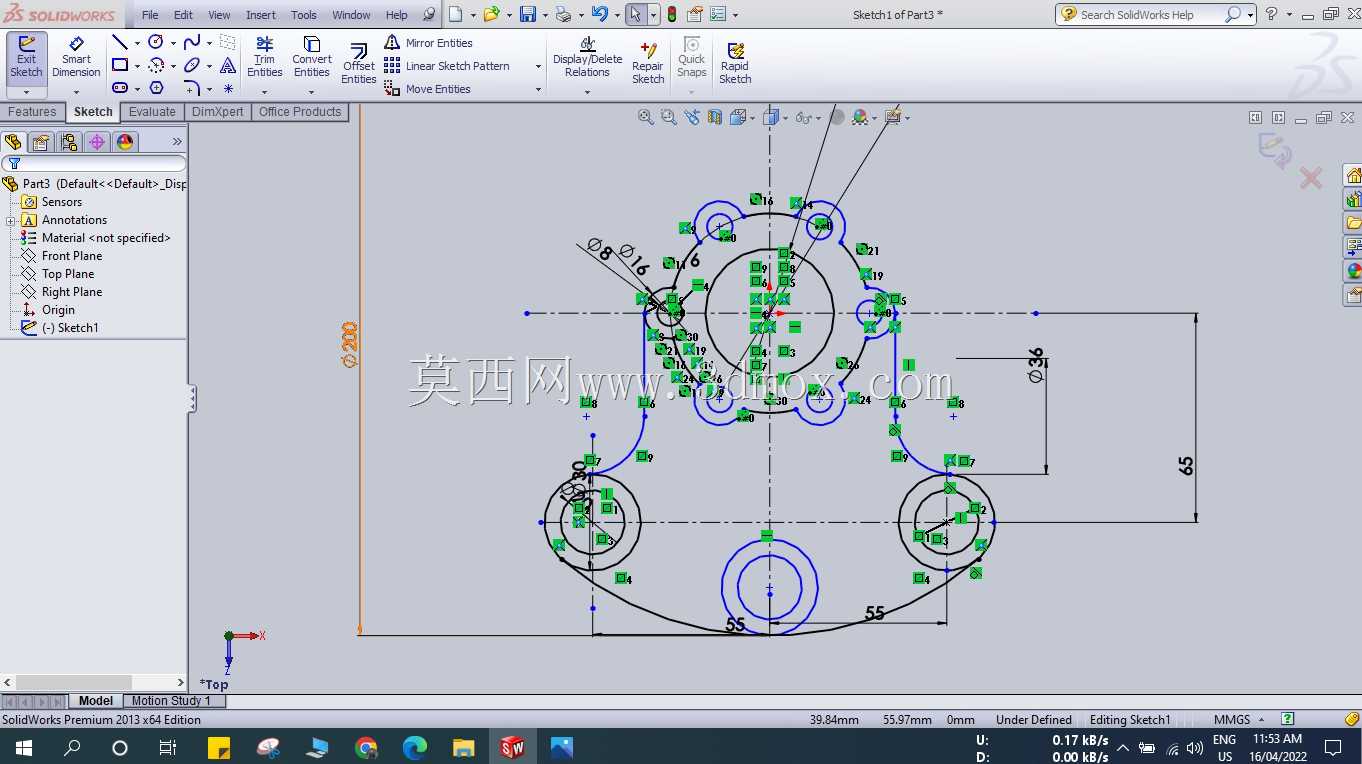The image size is (1362, 764).
Task: Select the Circle sketch tool
Action: 156,42
